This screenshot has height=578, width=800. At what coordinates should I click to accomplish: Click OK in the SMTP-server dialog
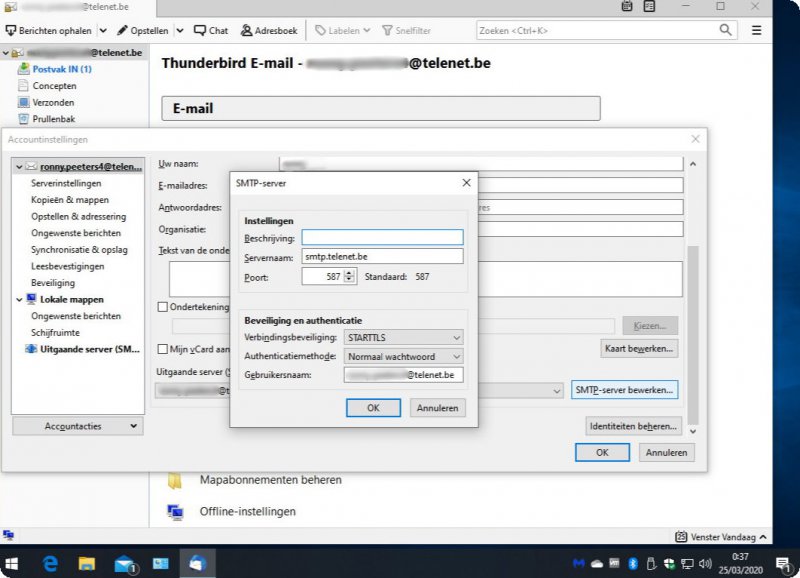[x=373, y=408]
